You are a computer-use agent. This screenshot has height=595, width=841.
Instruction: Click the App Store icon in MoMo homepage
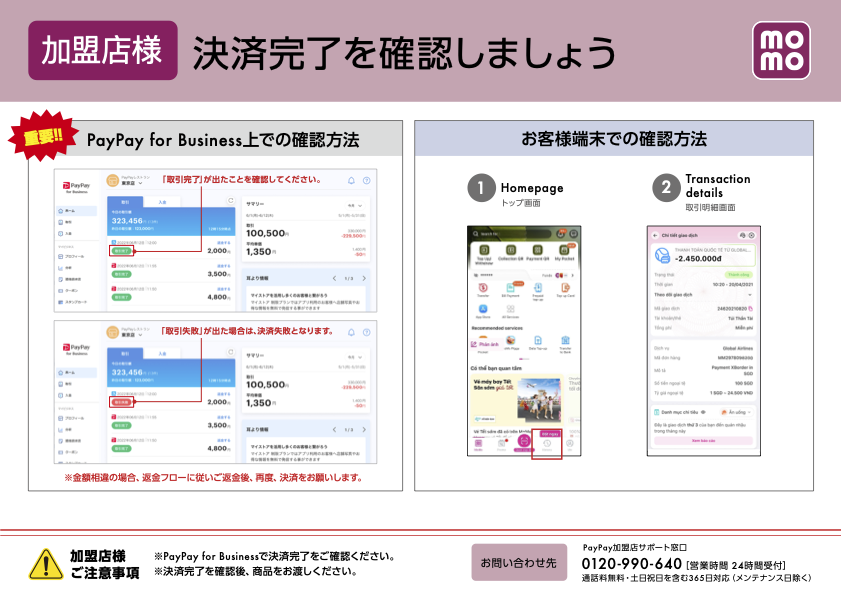click(483, 308)
